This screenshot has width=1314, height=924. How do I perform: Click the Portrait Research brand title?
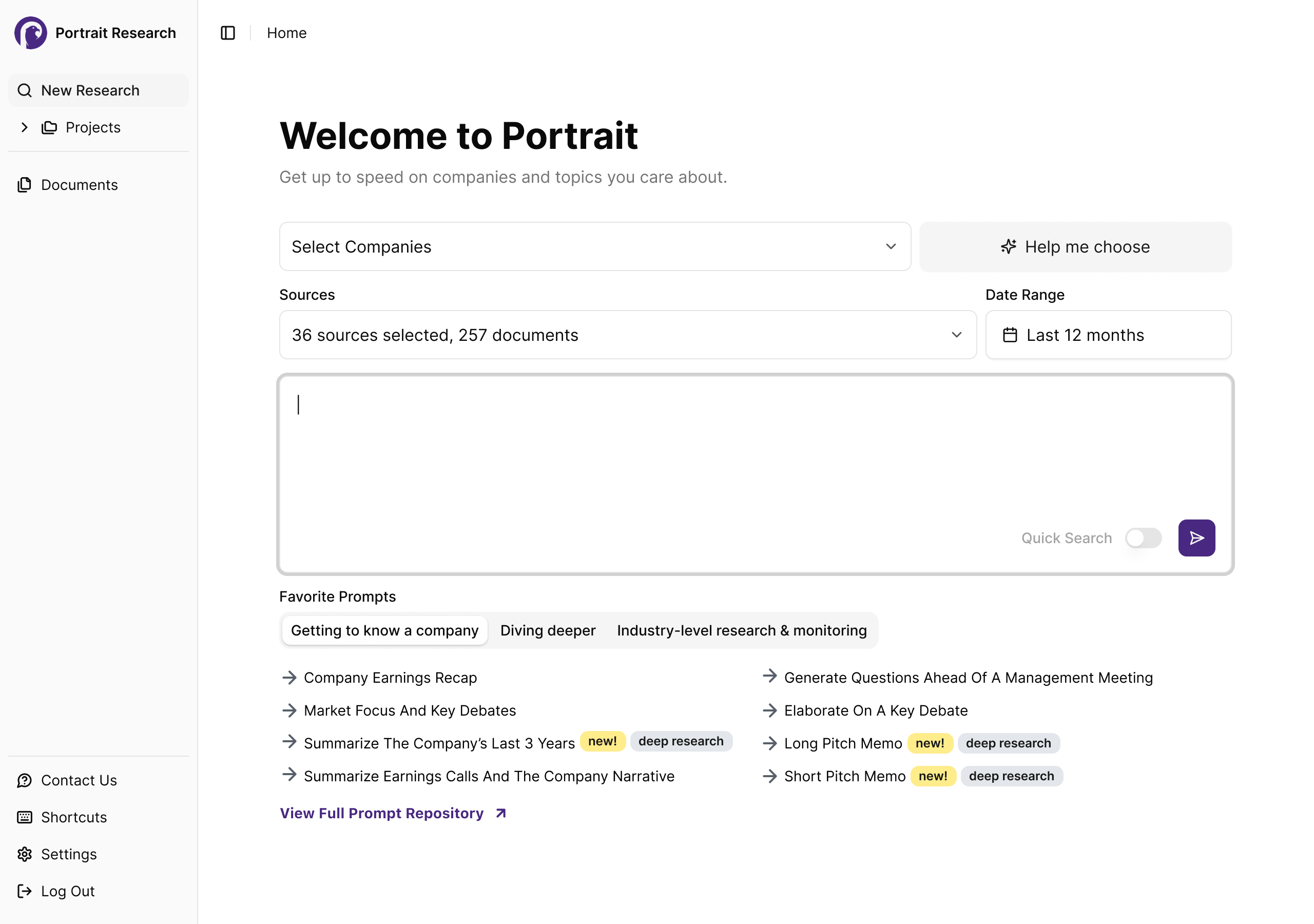tap(115, 33)
